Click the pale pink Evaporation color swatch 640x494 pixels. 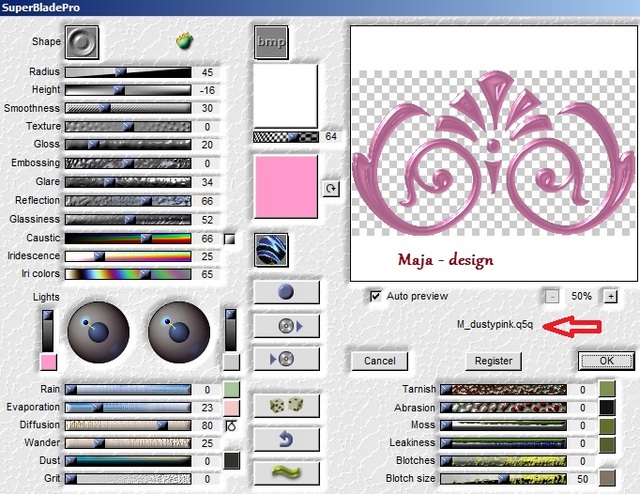tap(231, 408)
